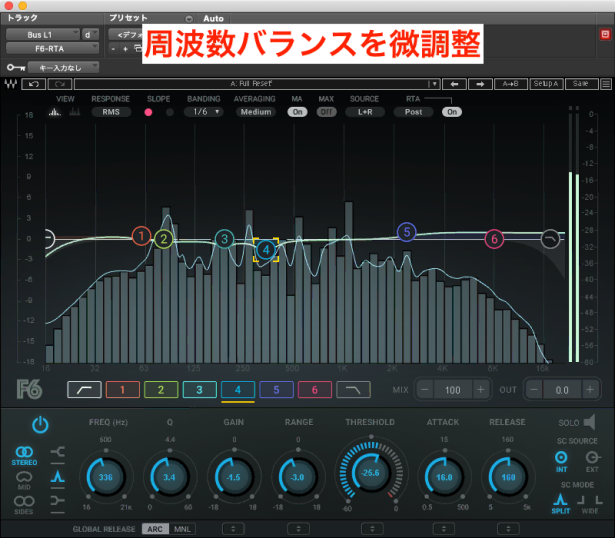
Task: Click EQ band node 6 on graph
Action: click(x=494, y=238)
